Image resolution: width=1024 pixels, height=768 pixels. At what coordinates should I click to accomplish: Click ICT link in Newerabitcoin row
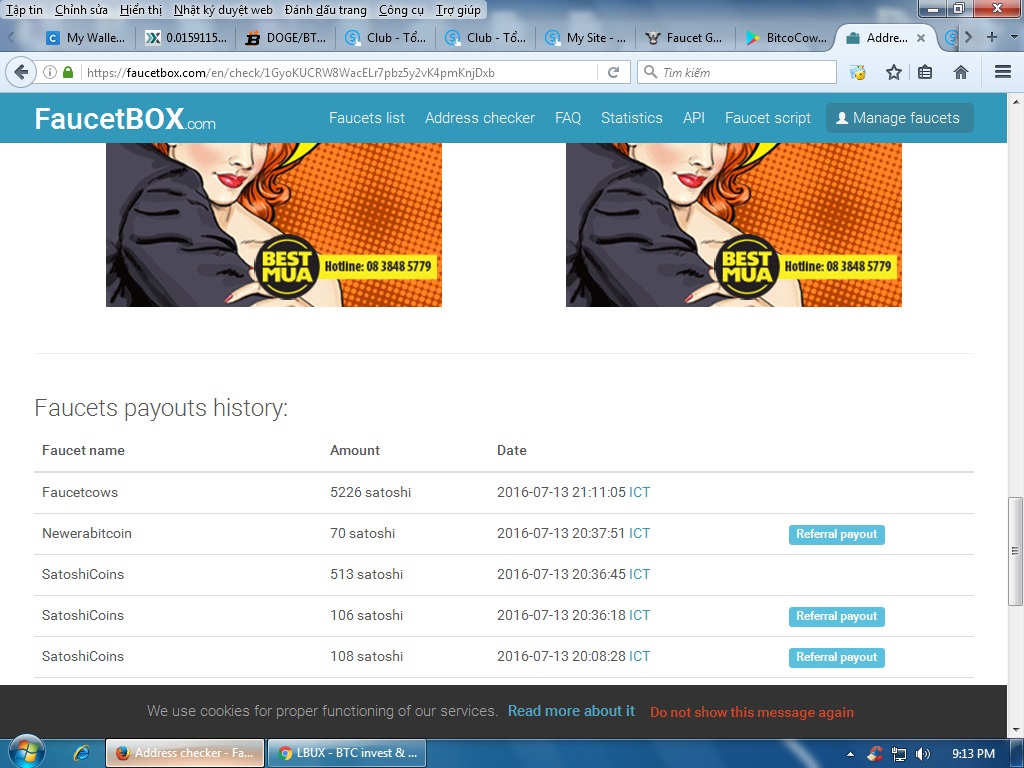(639, 534)
